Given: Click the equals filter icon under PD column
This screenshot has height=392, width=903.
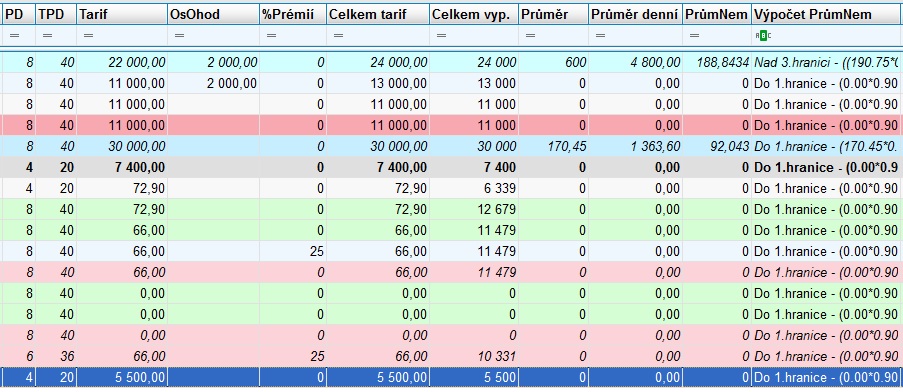Looking at the screenshot, I should (14, 36).
